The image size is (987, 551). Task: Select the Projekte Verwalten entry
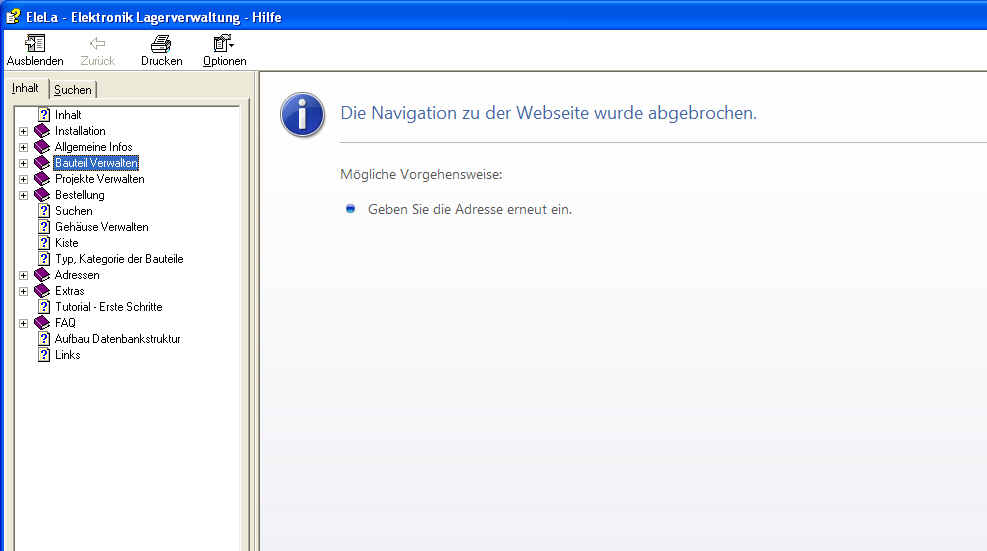99,179
